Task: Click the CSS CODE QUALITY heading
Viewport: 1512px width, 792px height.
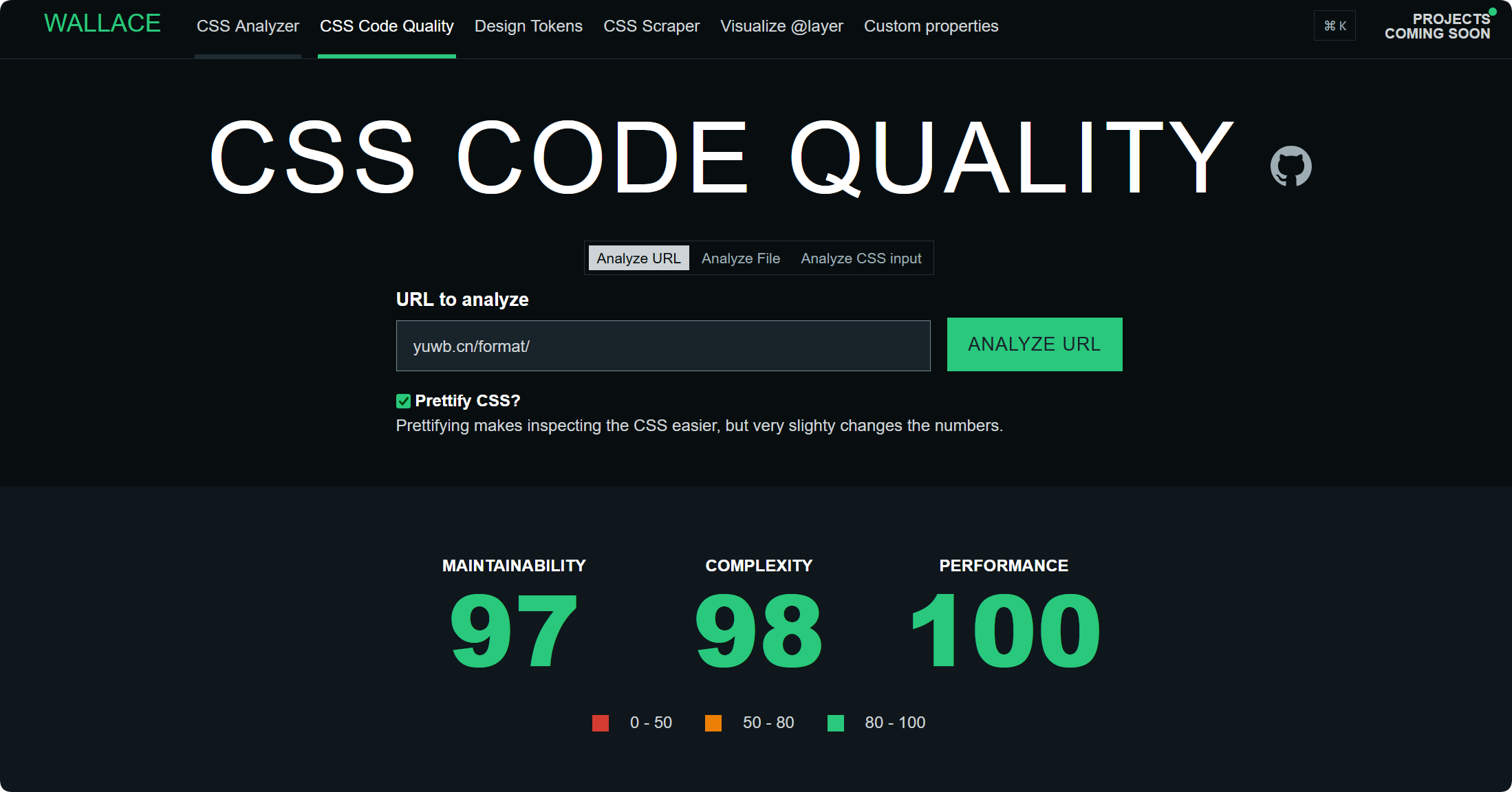Action: pyautogui.click(x=722, y=157)
